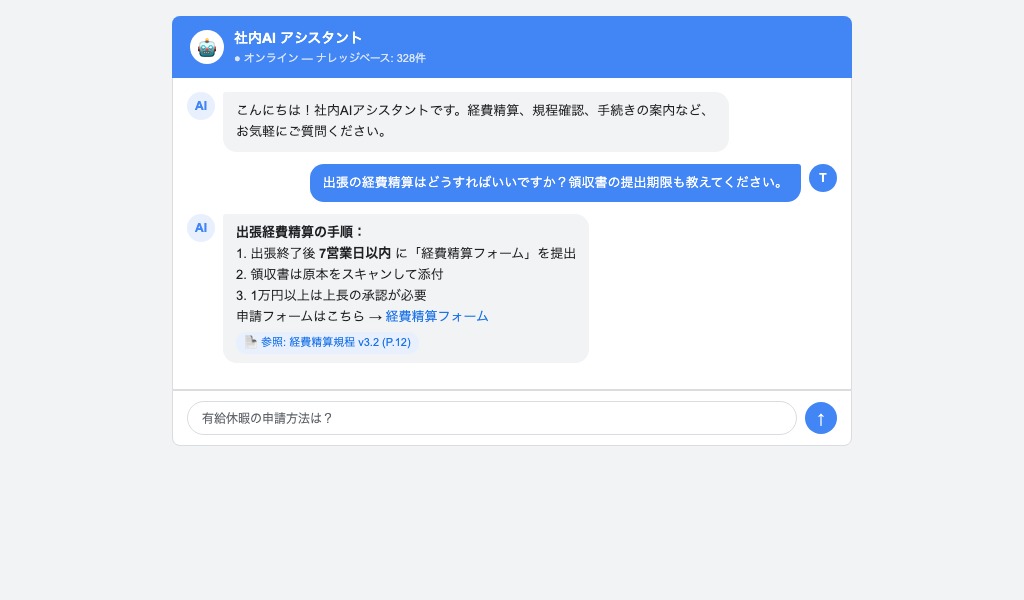Select the greeting message bubble
The height and width of the screenshot is (600, 1024).
(x=474, y=121)
